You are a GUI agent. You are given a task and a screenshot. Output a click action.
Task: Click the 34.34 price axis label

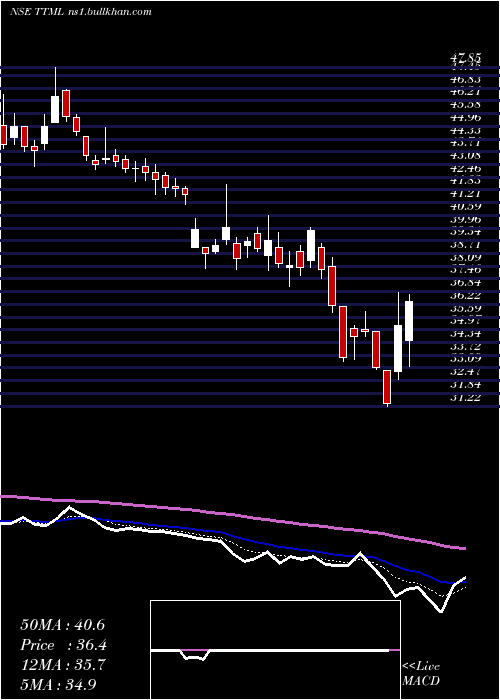pos(465,333)
